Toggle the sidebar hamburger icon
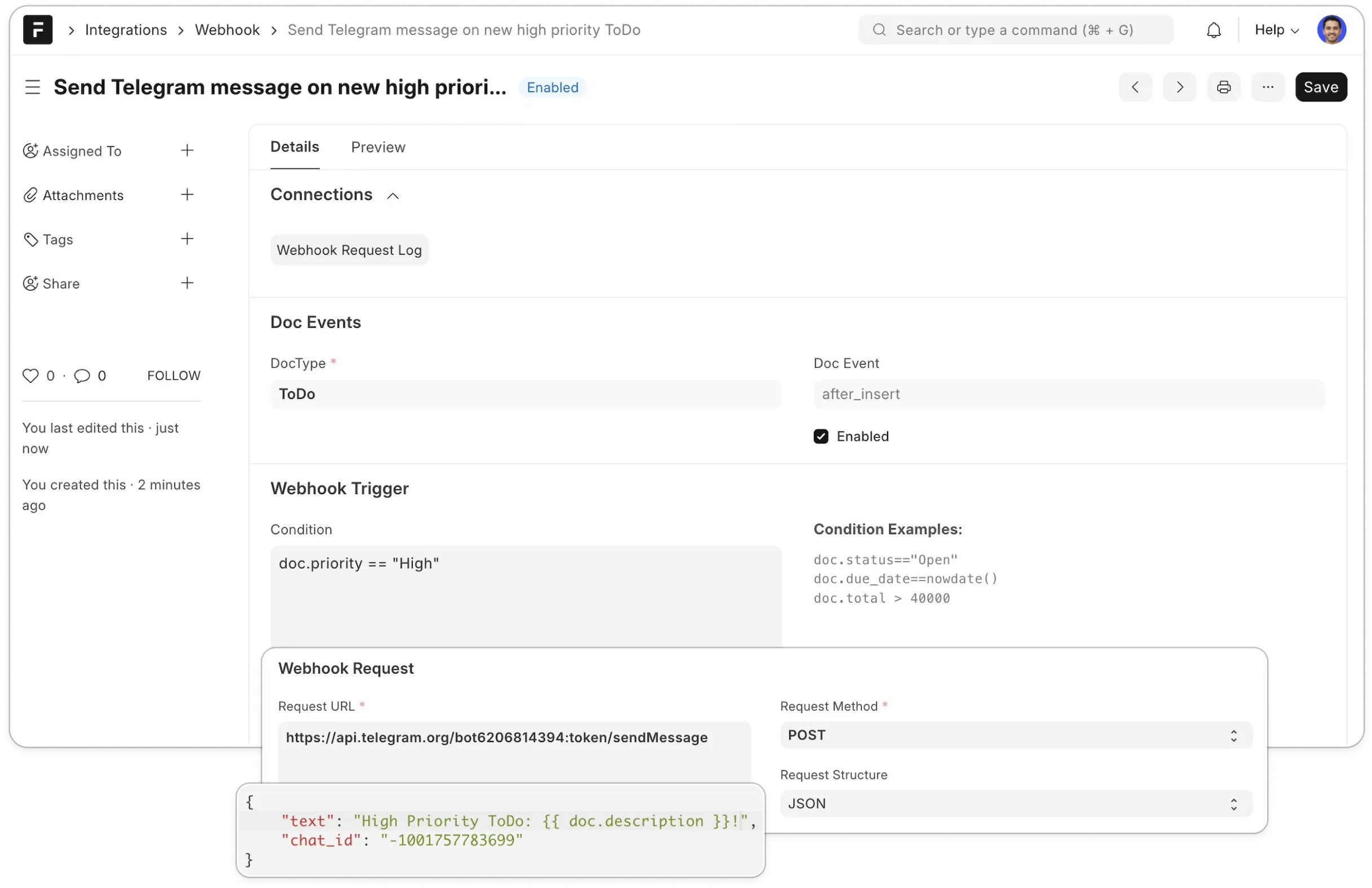The width and height of the screenshot is (1372, 888). tap(33, 87)
